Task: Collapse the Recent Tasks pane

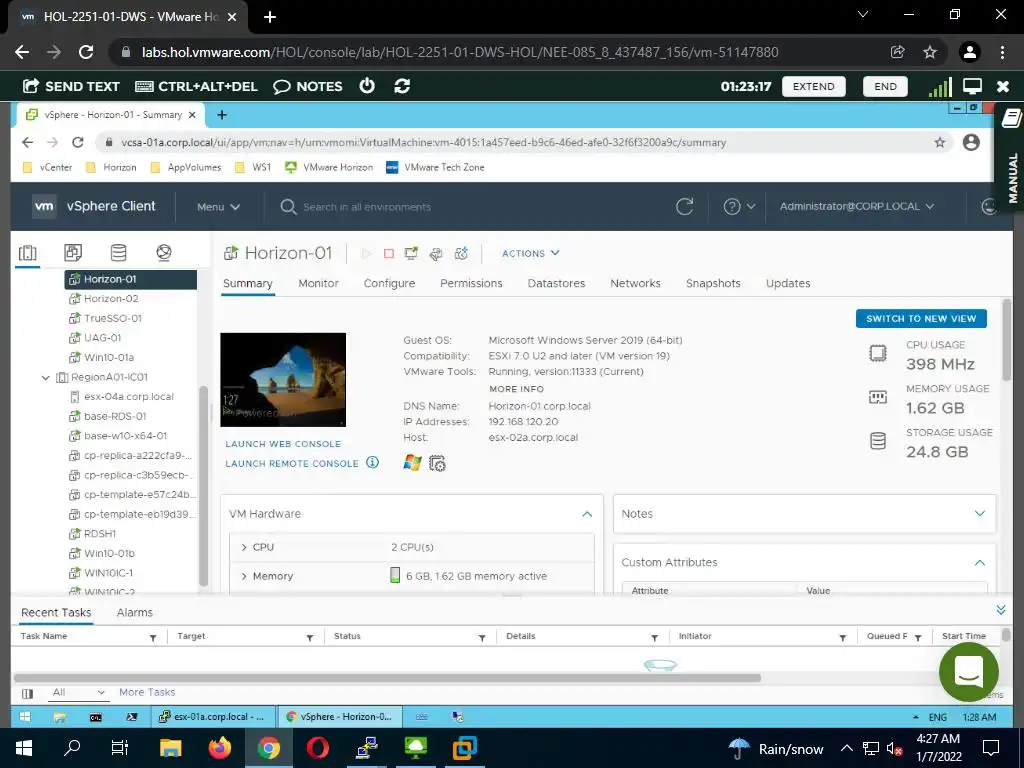Action: (1000, 611)
